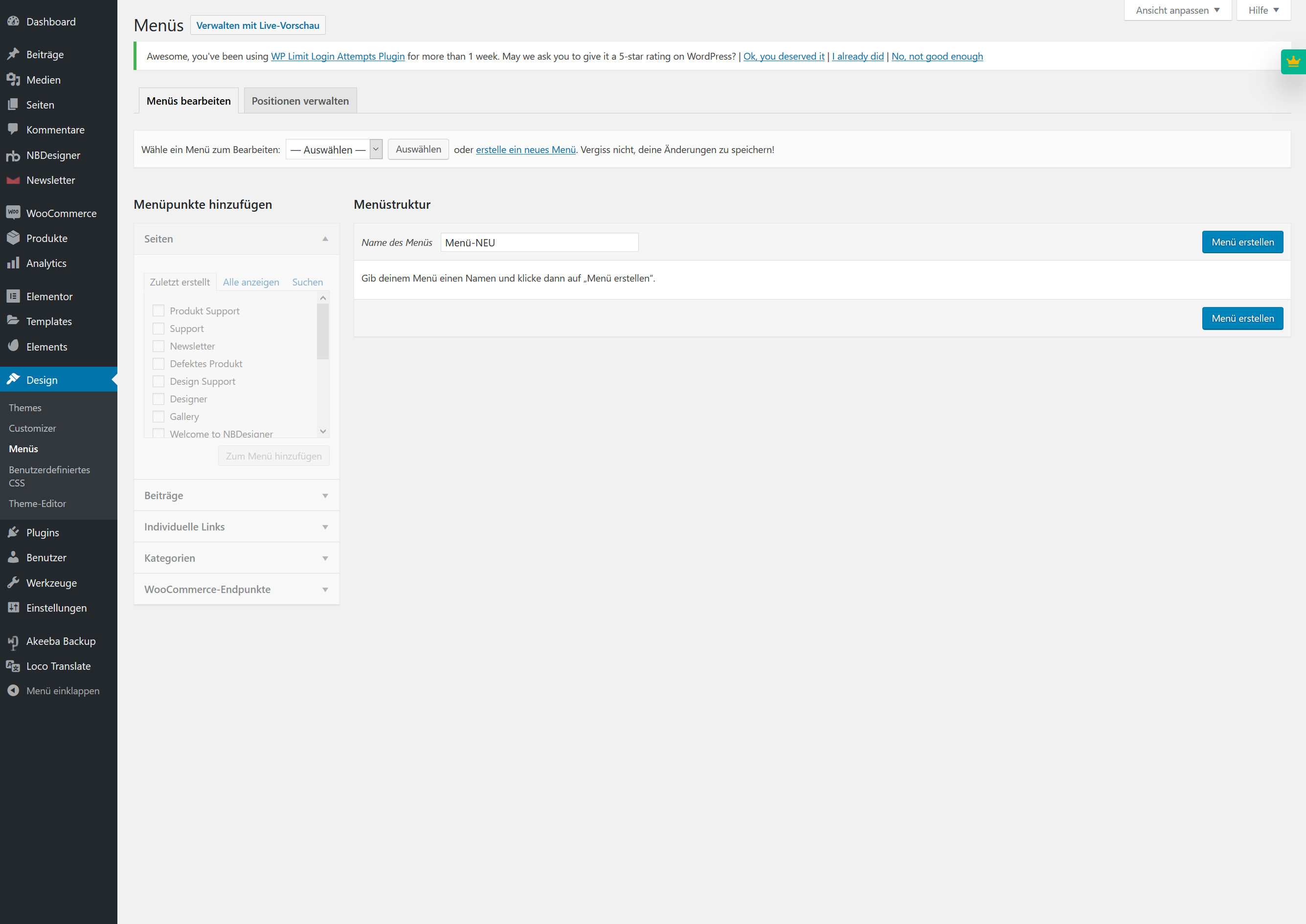This screenshot has height=924, width=1306.
Task: Click Menüs bearbeiten tab
Action: 189,100
